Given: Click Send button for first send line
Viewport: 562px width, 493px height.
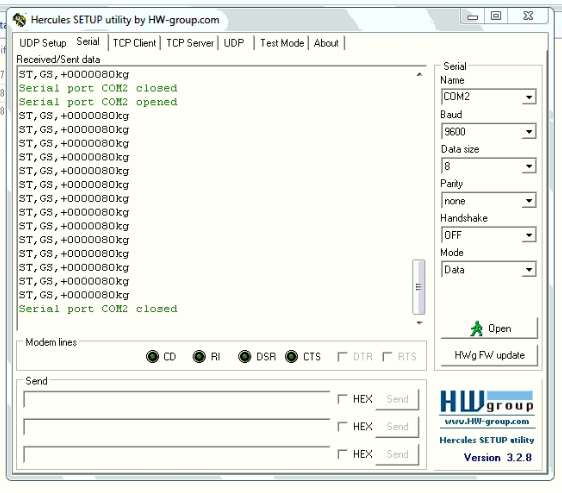Looking at the screenshot, I should pyautogui.click(x=397, y=399).
